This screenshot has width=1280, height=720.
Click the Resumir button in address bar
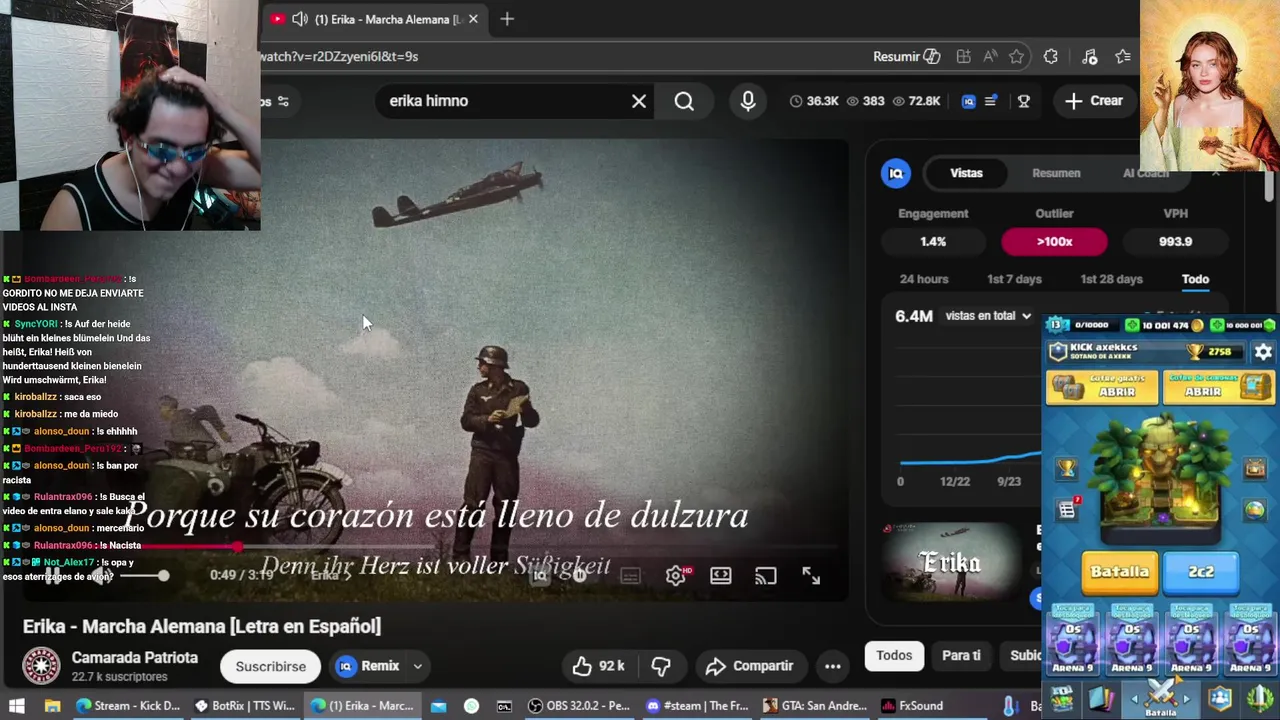pos(906,57)
